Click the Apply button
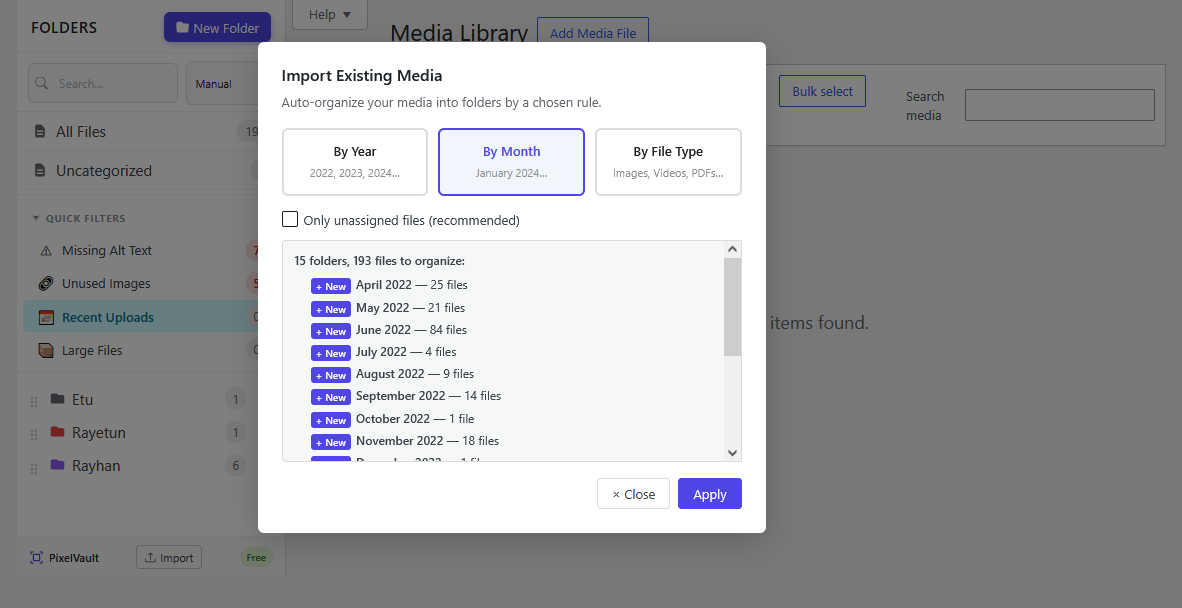Viewport: 1182px width, 608px height. 709,493
